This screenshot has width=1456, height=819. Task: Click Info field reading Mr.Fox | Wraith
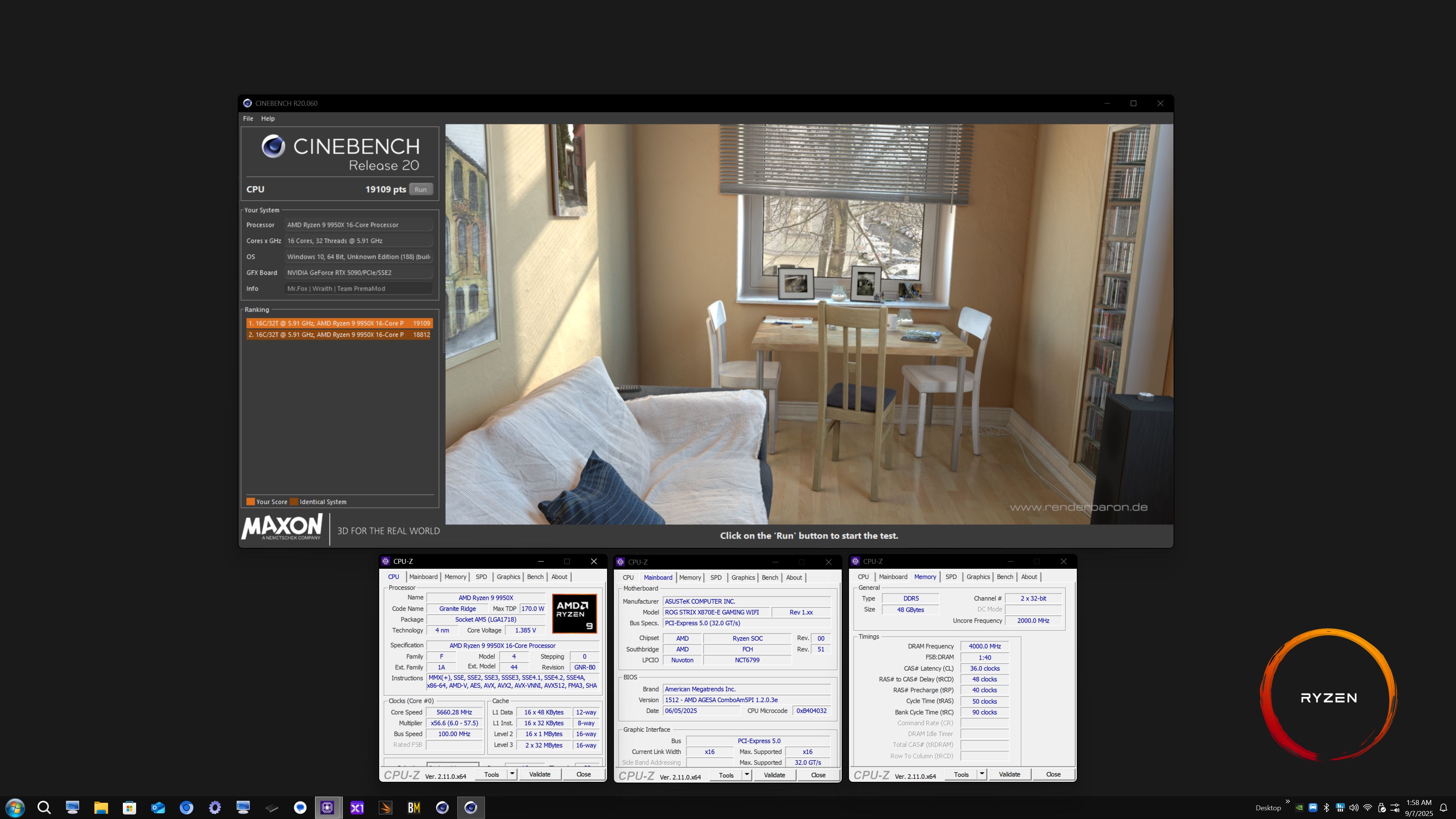pyautogui.click(x=358, y=288)
